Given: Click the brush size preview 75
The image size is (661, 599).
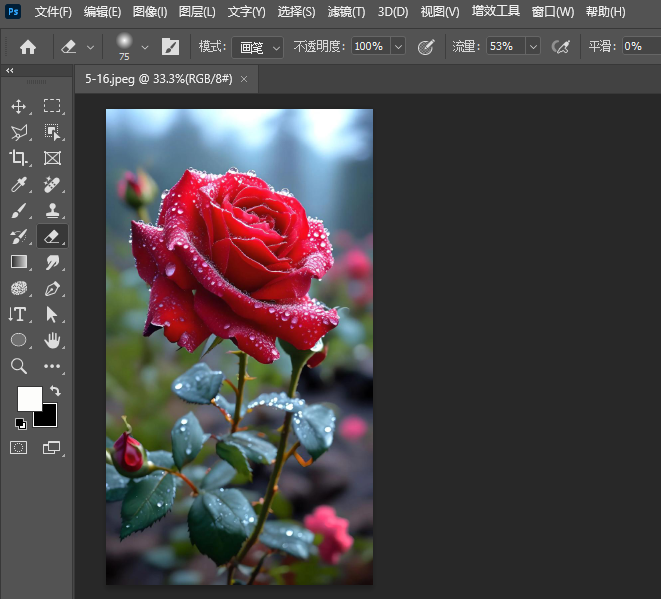Looking at the screenshot, I should (x=124, y=47).
